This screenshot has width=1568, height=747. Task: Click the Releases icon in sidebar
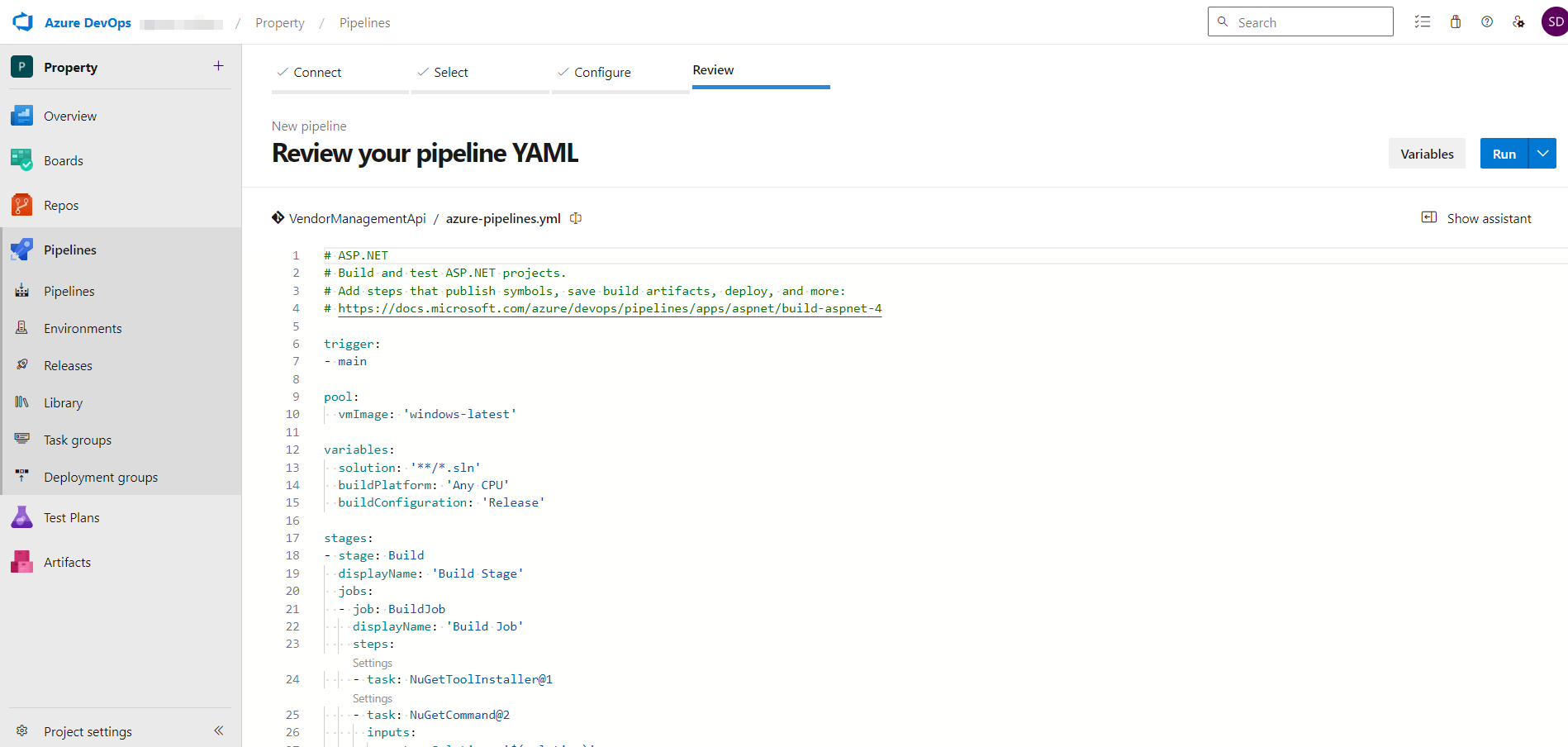click(22, 365)
